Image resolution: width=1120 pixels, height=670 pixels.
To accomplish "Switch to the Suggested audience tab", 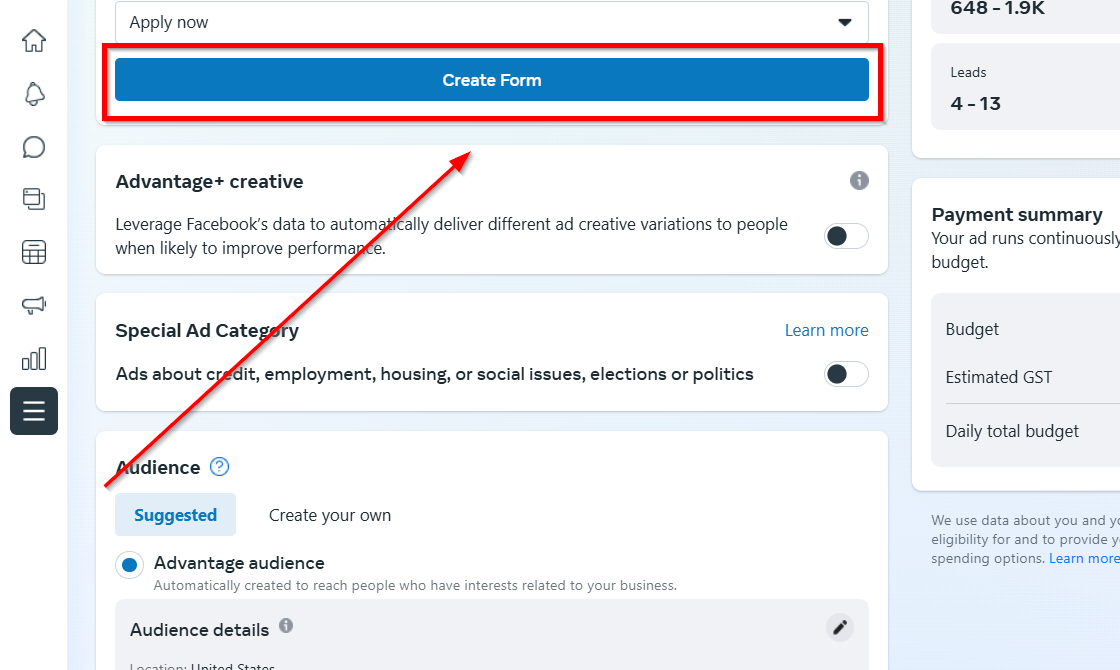I will (x=175, y=515).
